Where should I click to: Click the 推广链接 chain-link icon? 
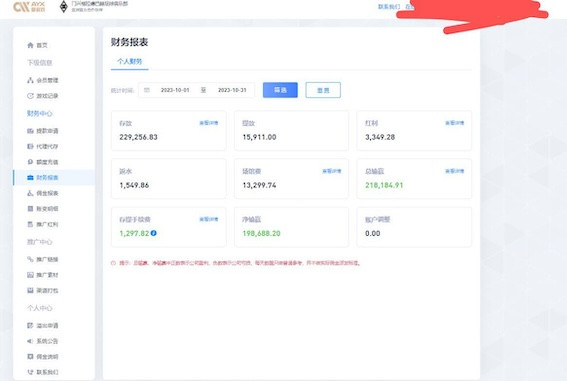30,259
